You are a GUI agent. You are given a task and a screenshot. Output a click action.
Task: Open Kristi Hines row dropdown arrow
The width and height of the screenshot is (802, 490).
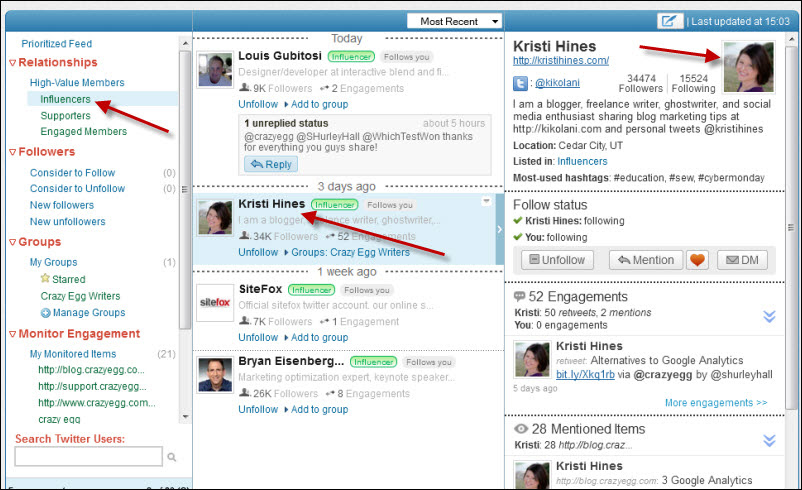point(486,201)
